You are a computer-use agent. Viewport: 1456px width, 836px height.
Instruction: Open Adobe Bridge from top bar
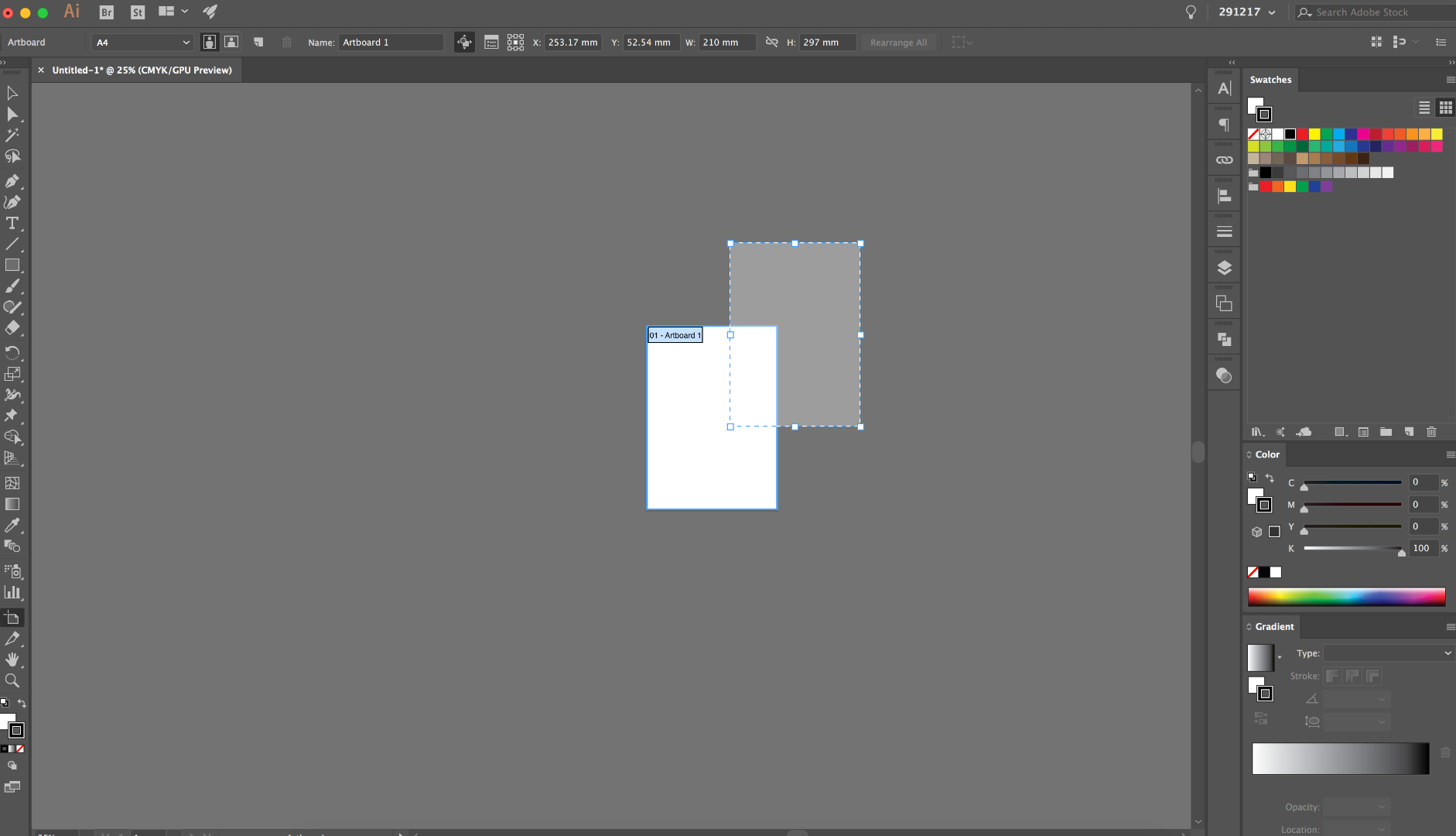(x=107, y=12)
